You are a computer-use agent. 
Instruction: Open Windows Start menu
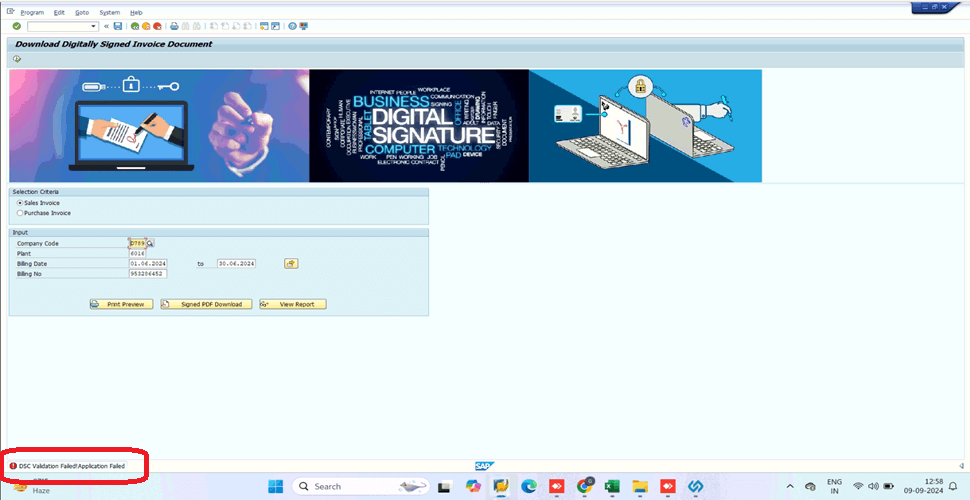[275, 486]
